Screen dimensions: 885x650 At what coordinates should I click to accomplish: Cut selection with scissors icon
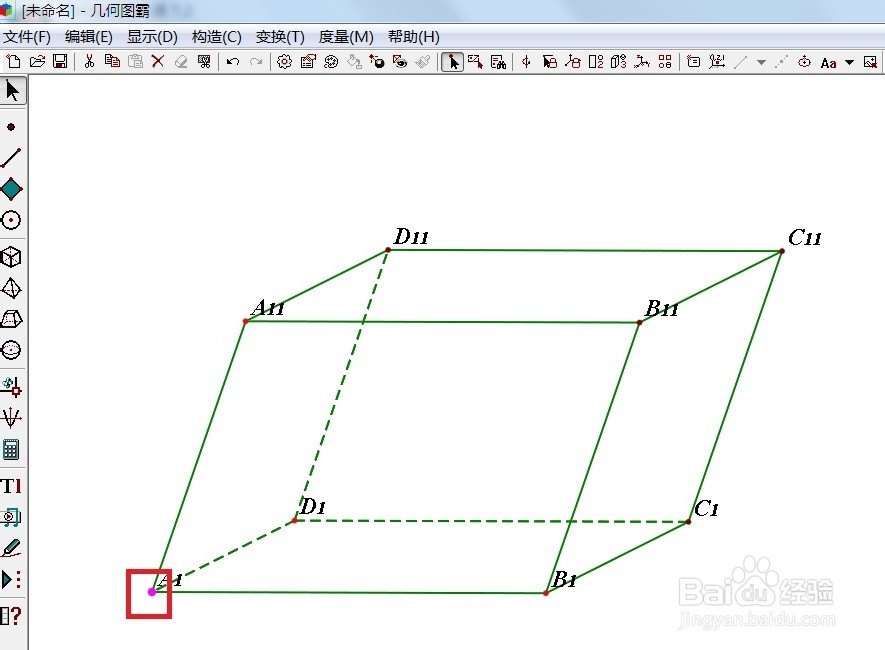[89, 61]
